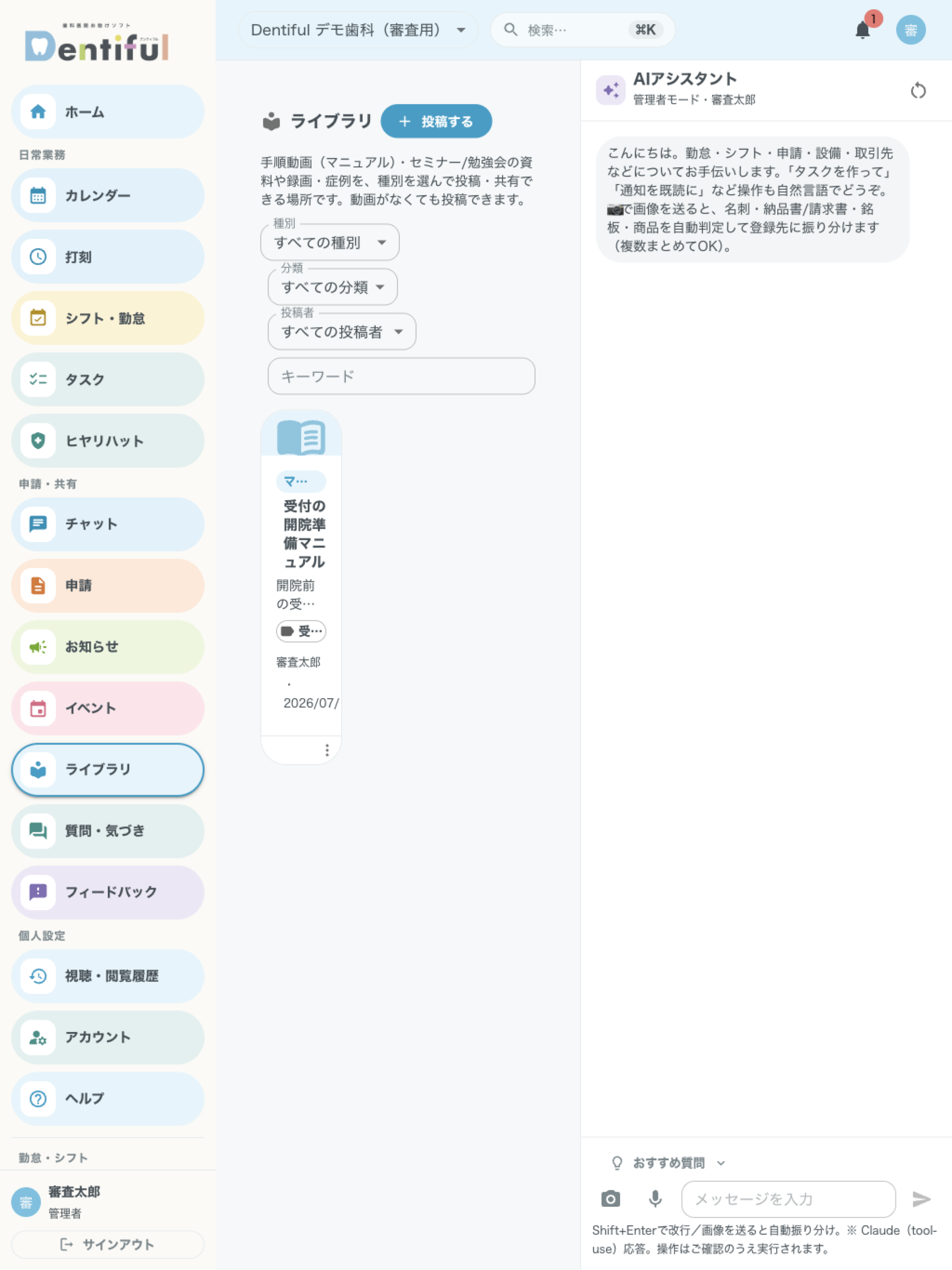Click the フィードバック icon
The width and height of the screenshot is (952, 1270).
point(38,892)
